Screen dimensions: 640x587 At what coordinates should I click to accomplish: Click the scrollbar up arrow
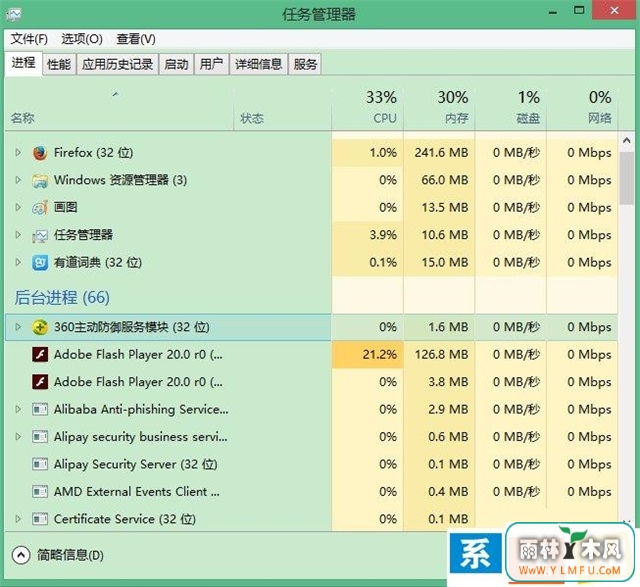[627, 141]
